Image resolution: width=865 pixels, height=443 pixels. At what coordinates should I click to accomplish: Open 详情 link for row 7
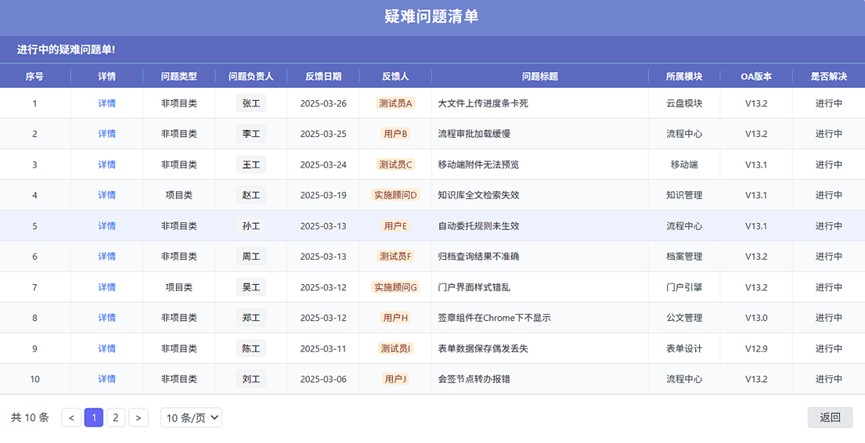[107, 287]
